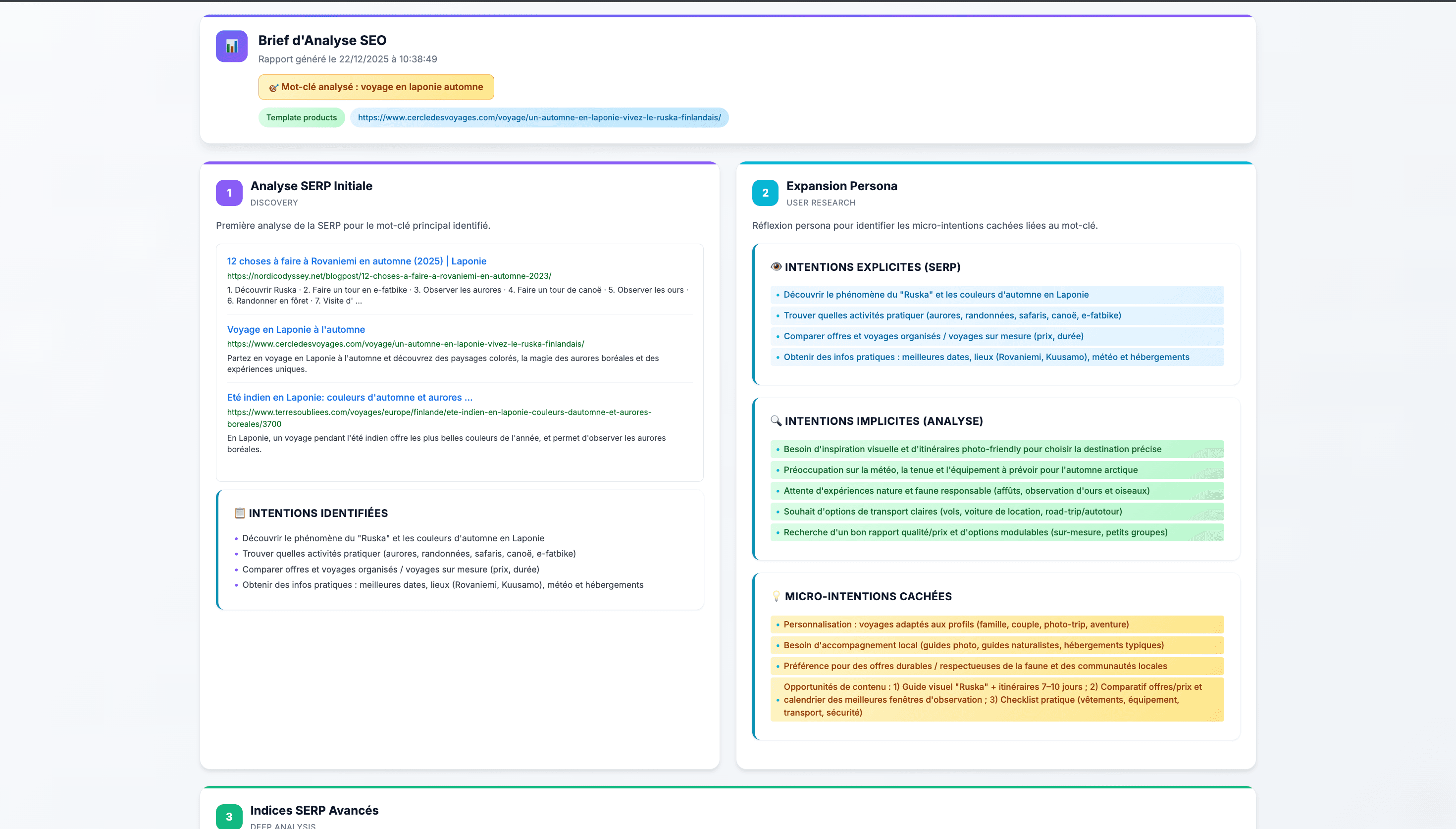Open the cercledesvoyages URL pill in header
The height and width of the screenshot is (829, 1456).
click(x=538, y=117)
